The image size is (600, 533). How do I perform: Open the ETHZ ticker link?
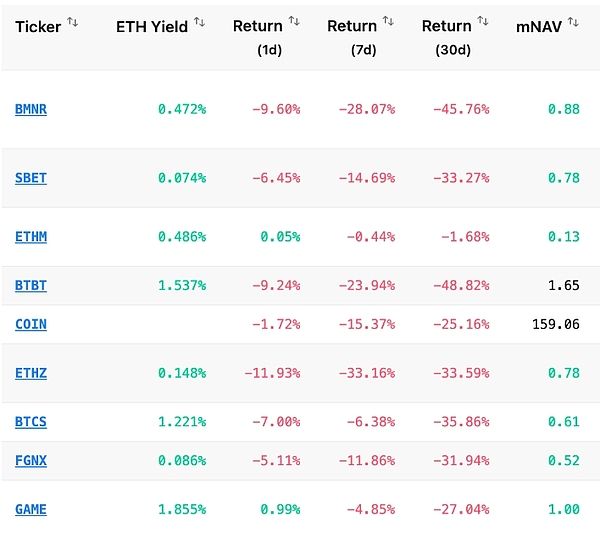(x=31, y=373)
